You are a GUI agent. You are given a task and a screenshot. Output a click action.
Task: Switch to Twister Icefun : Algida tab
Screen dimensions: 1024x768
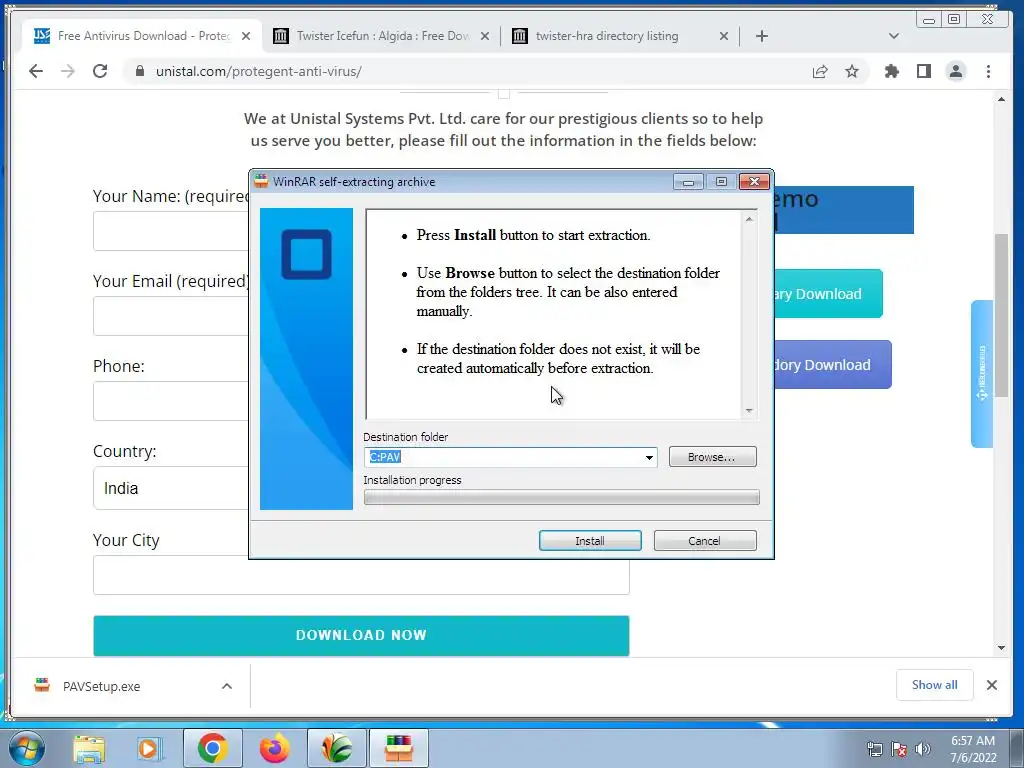click(381, 36)
